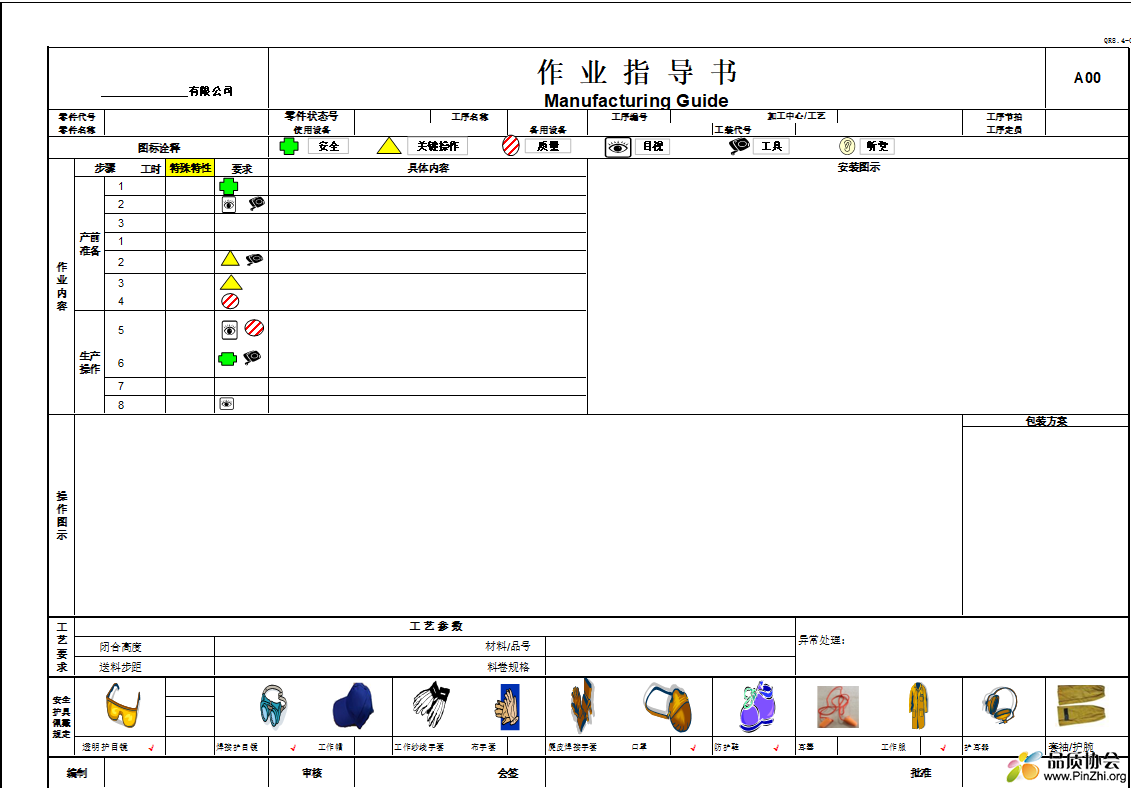Click the 图标诠释 label
The height and width of the screenshot is (788, 1131).
coord(159,148)
